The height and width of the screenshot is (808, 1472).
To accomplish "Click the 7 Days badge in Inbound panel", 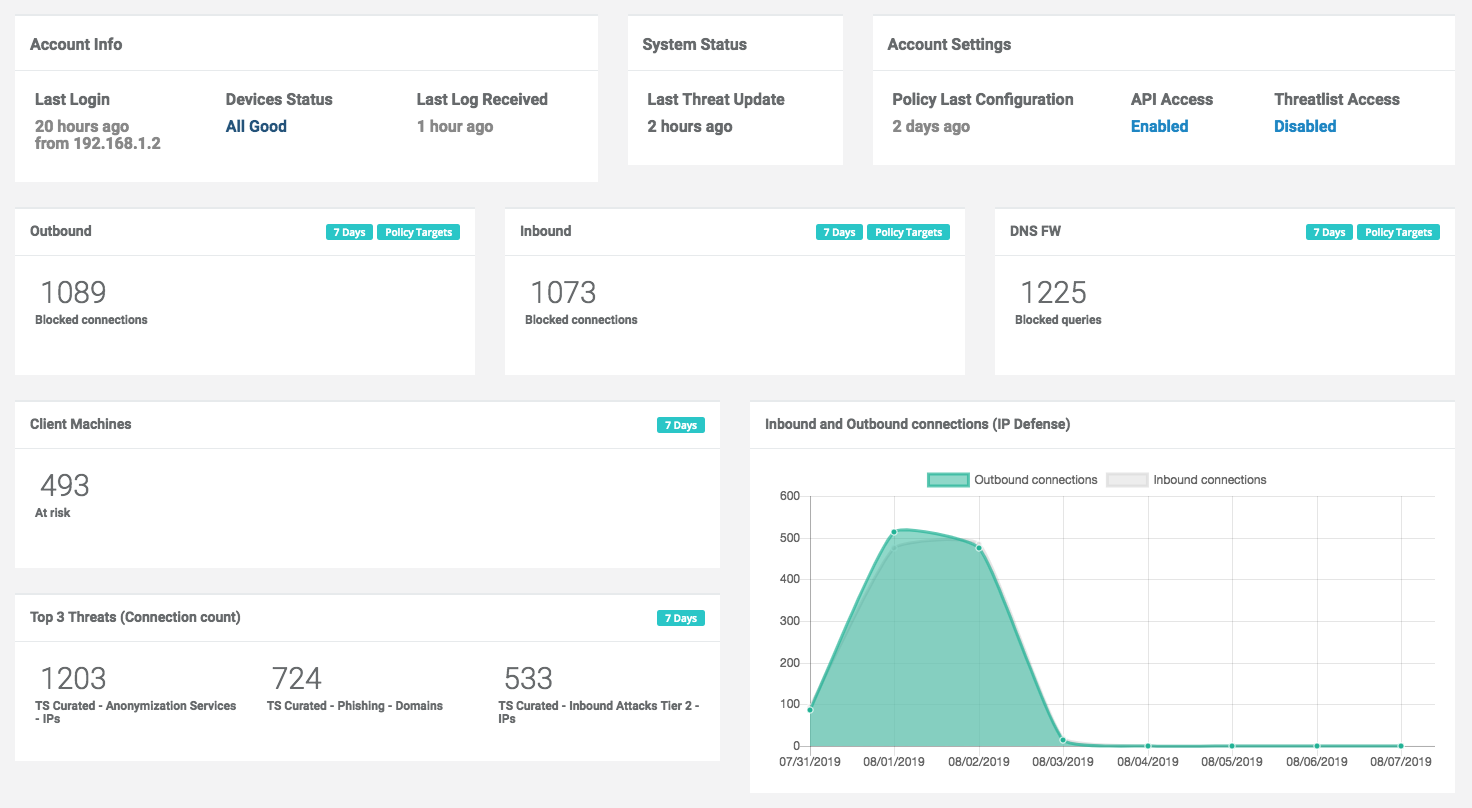I will (x=839, y=232).
